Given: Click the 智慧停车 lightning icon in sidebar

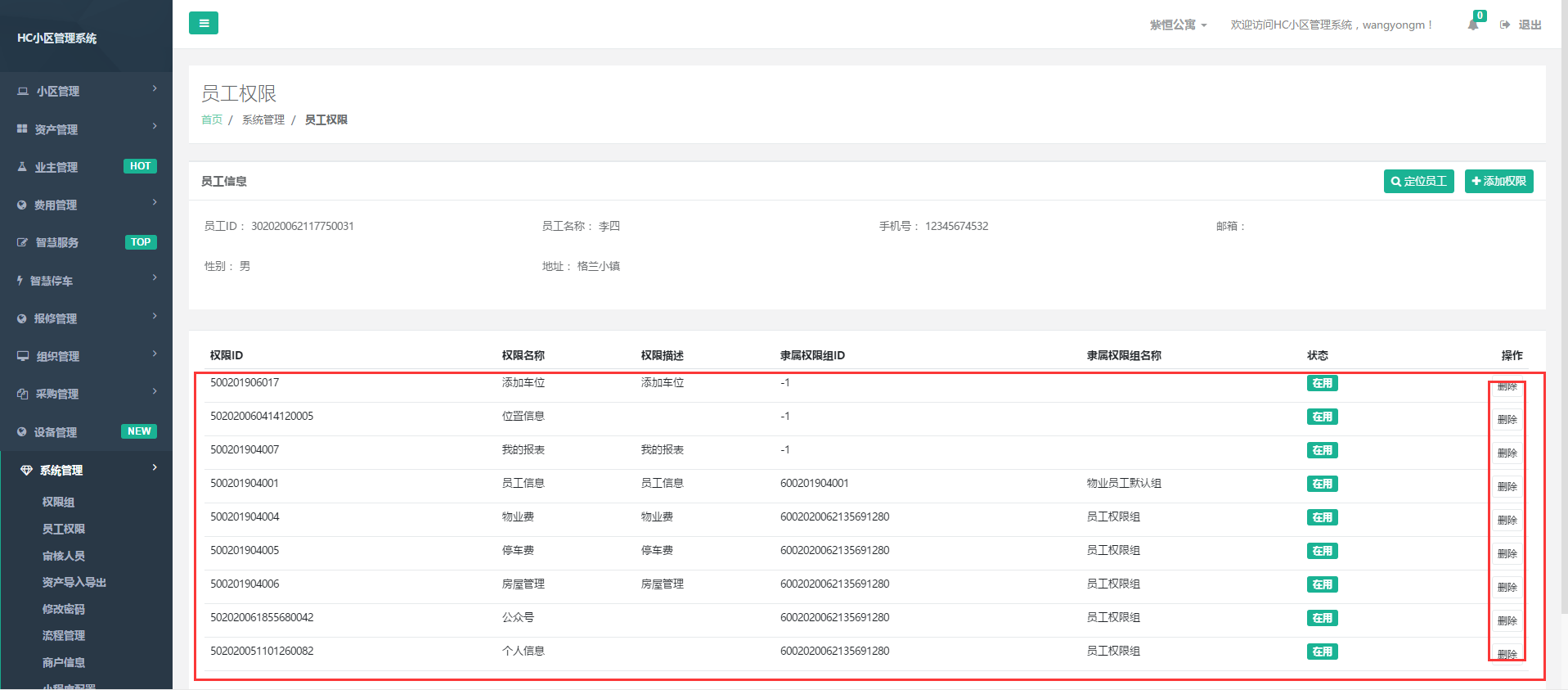Looking at the screenshot, I should tap(20, 280).
